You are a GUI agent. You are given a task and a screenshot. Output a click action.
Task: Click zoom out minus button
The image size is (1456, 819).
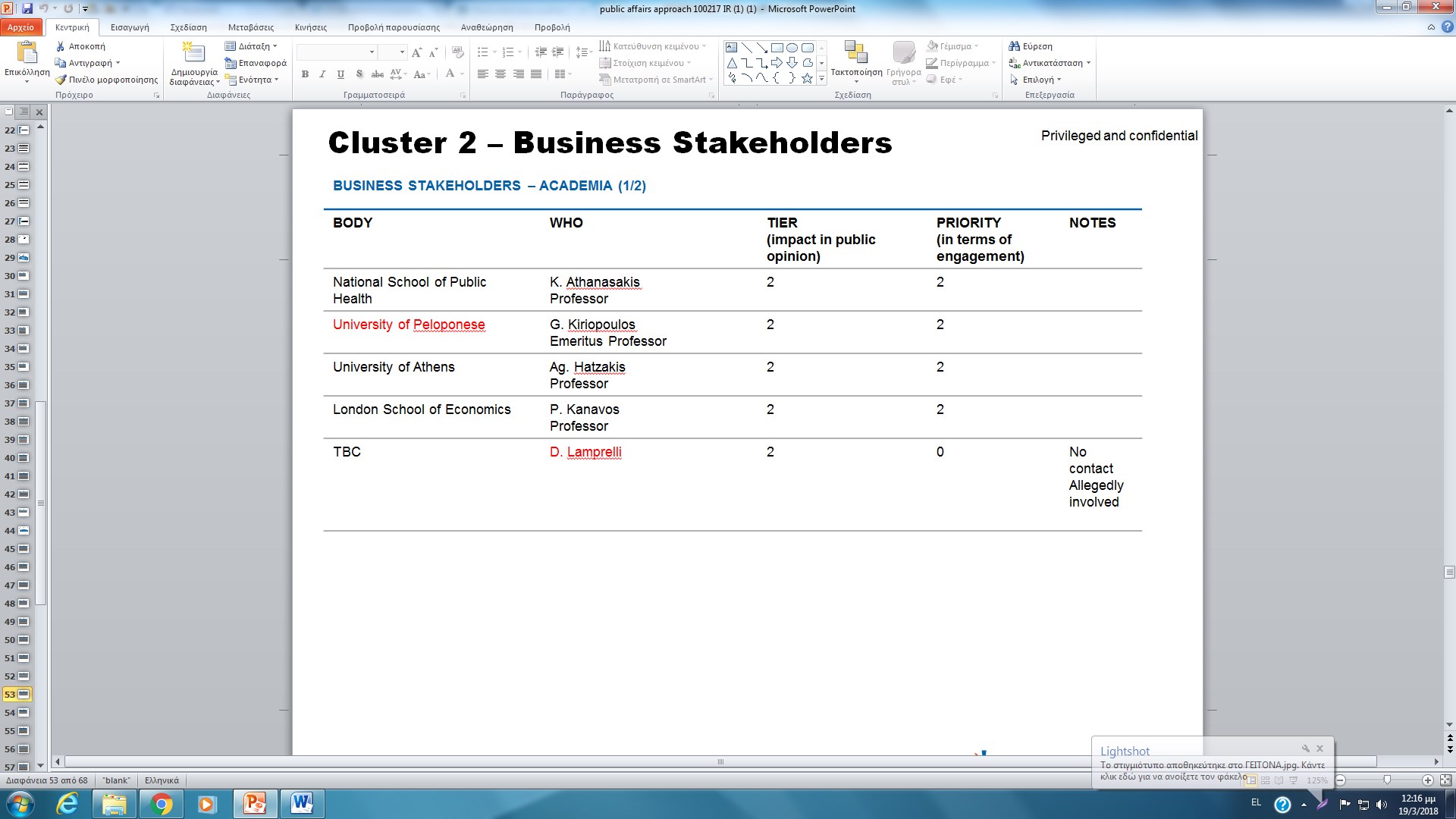(x=1340, y=780)
